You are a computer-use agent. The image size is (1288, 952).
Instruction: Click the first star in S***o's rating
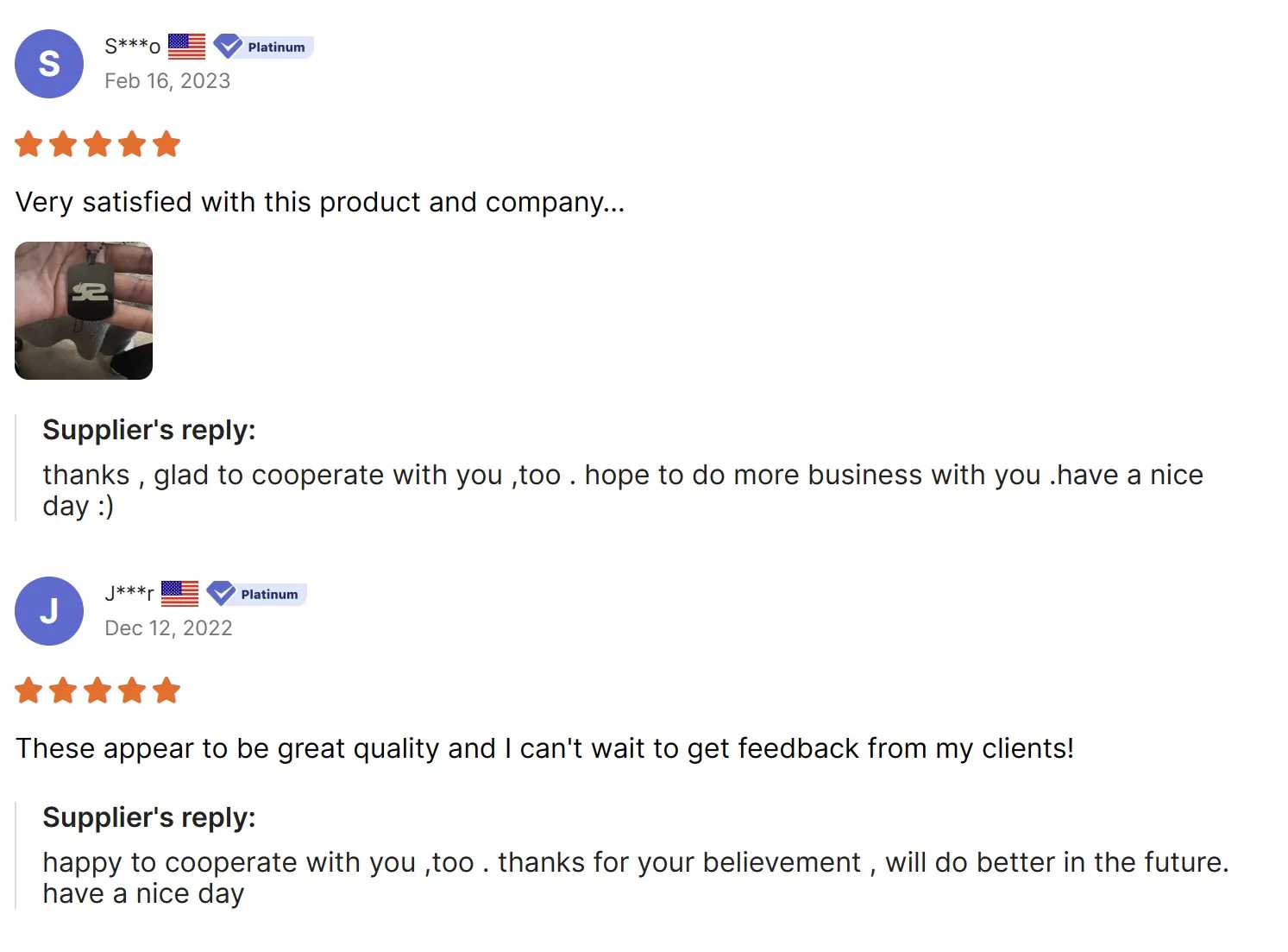coord(29,144)
